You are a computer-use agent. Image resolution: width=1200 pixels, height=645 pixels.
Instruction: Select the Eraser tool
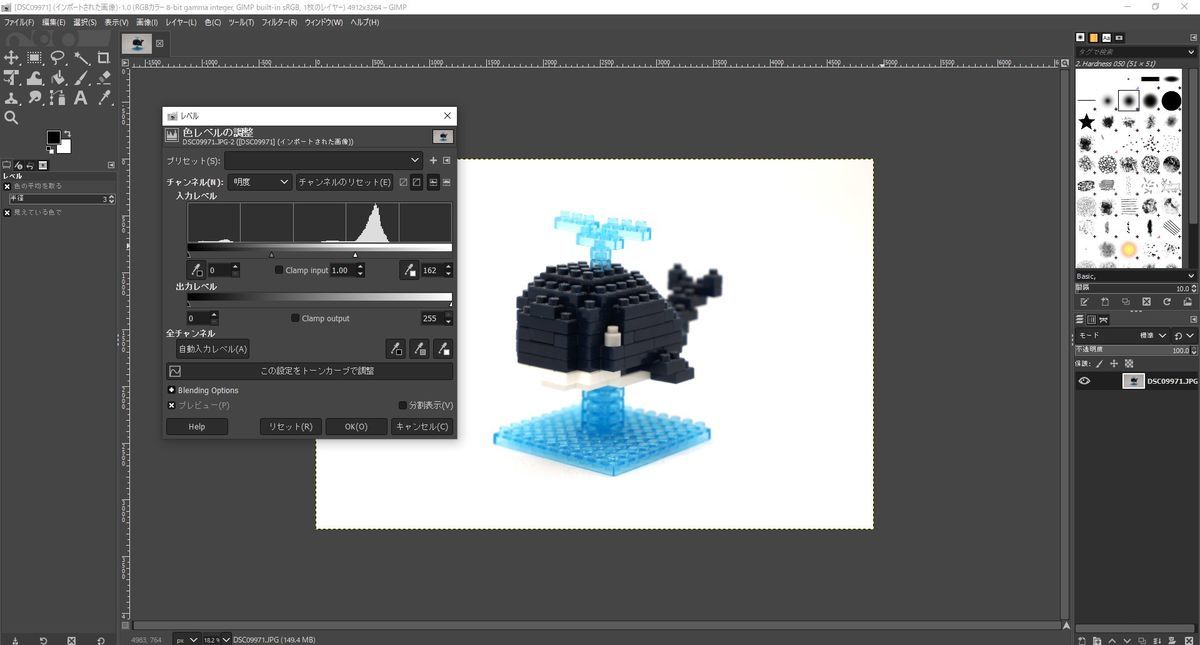pyautogui.click(x=104, y=78)
